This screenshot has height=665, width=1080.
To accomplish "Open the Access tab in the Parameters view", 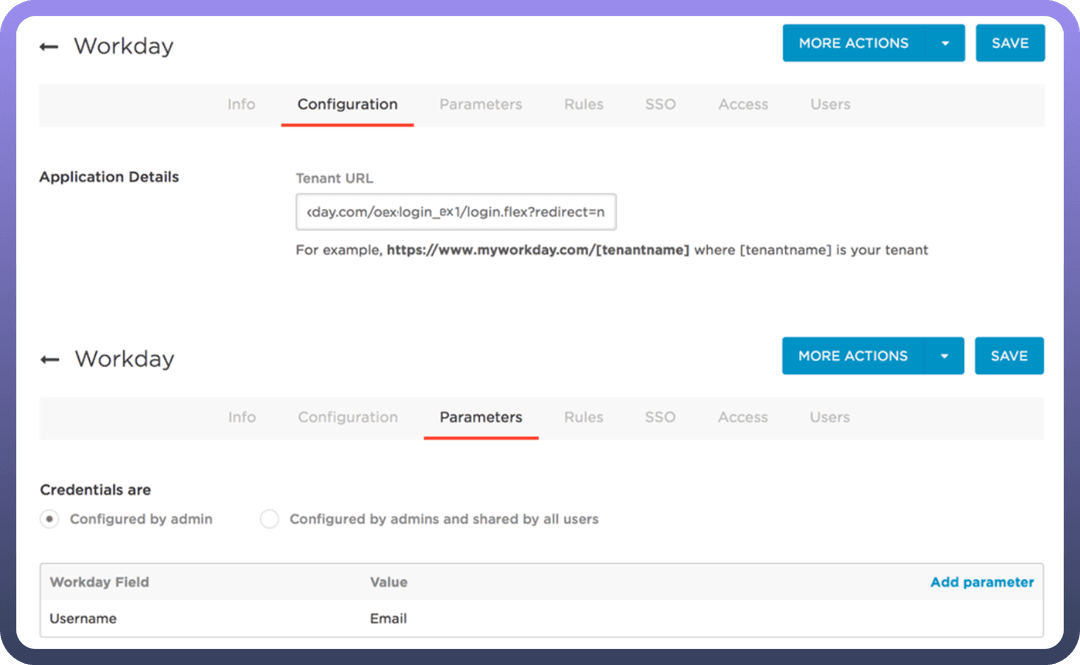I will [743, 417].
